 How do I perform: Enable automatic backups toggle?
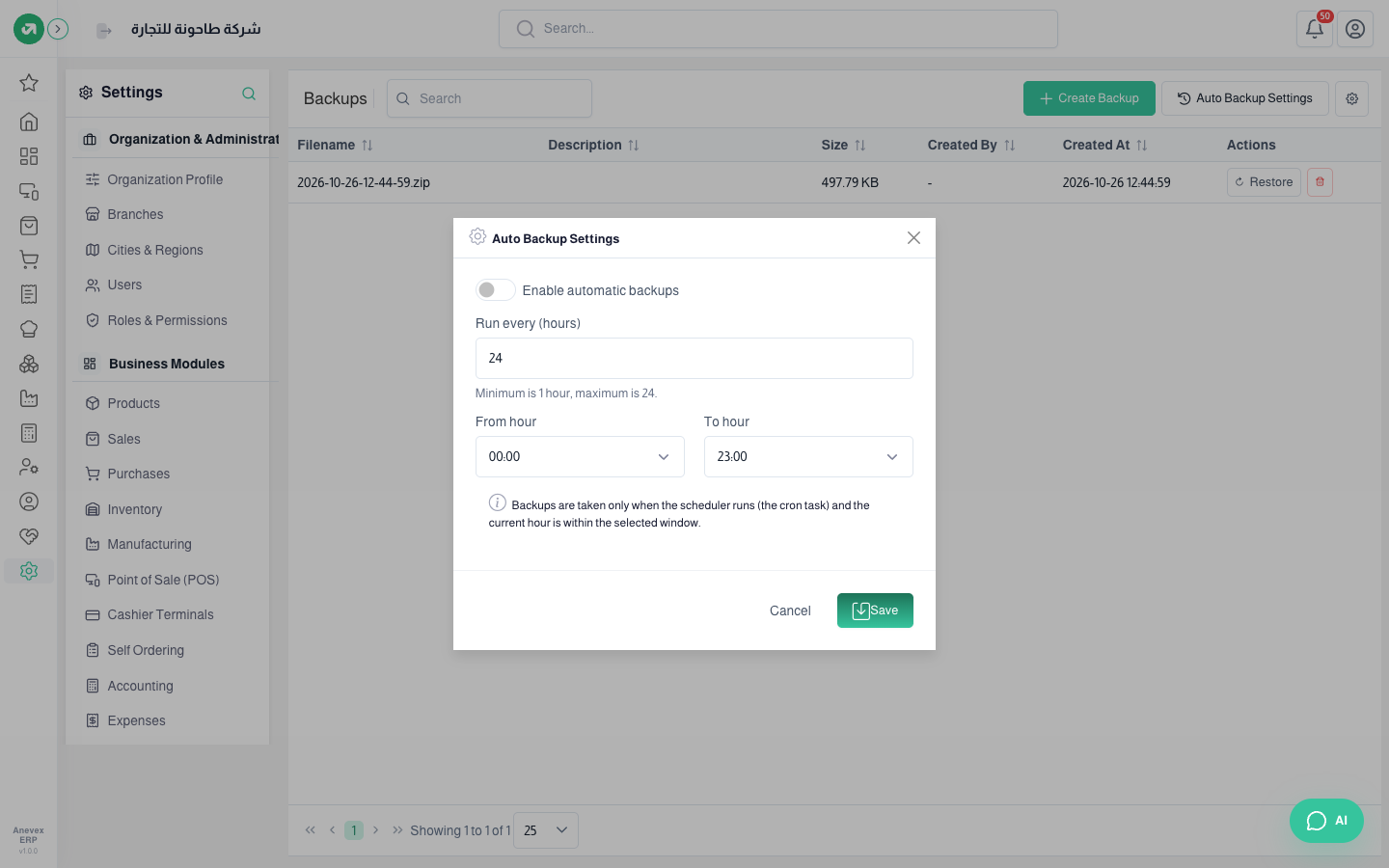point(495,290)
